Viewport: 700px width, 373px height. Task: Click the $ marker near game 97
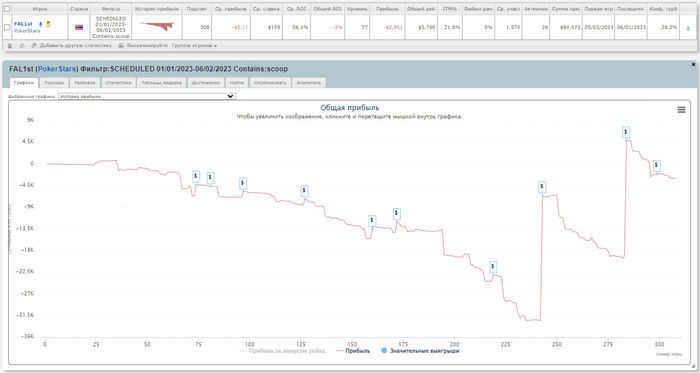pos(242,183)
